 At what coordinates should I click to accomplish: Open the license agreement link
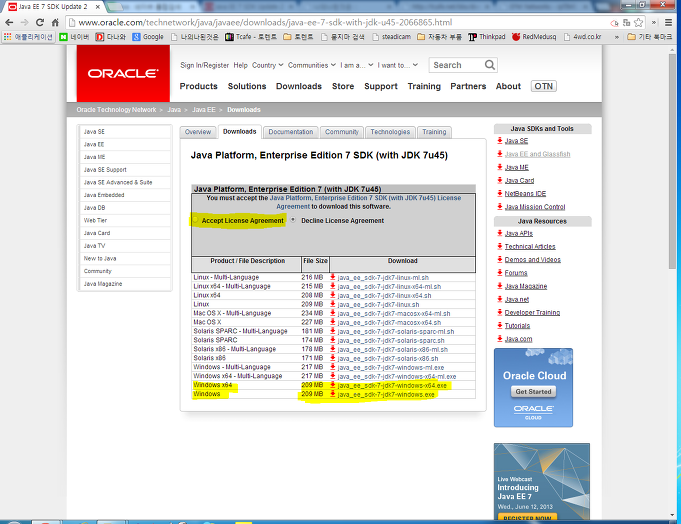(x=368, y=202)
